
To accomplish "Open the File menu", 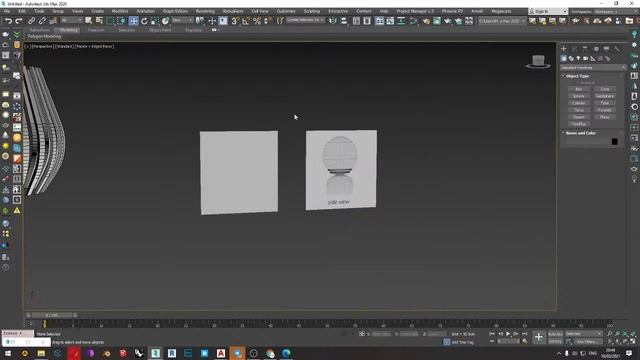I will tap(7, 11).
